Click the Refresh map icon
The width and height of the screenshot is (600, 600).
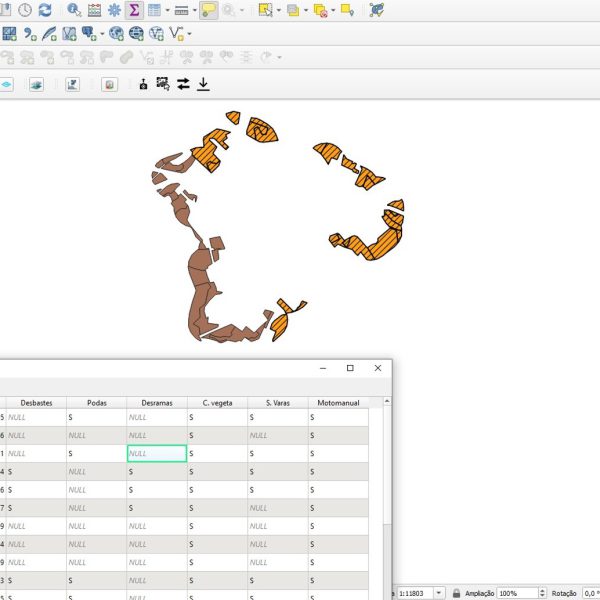(45, 10)
